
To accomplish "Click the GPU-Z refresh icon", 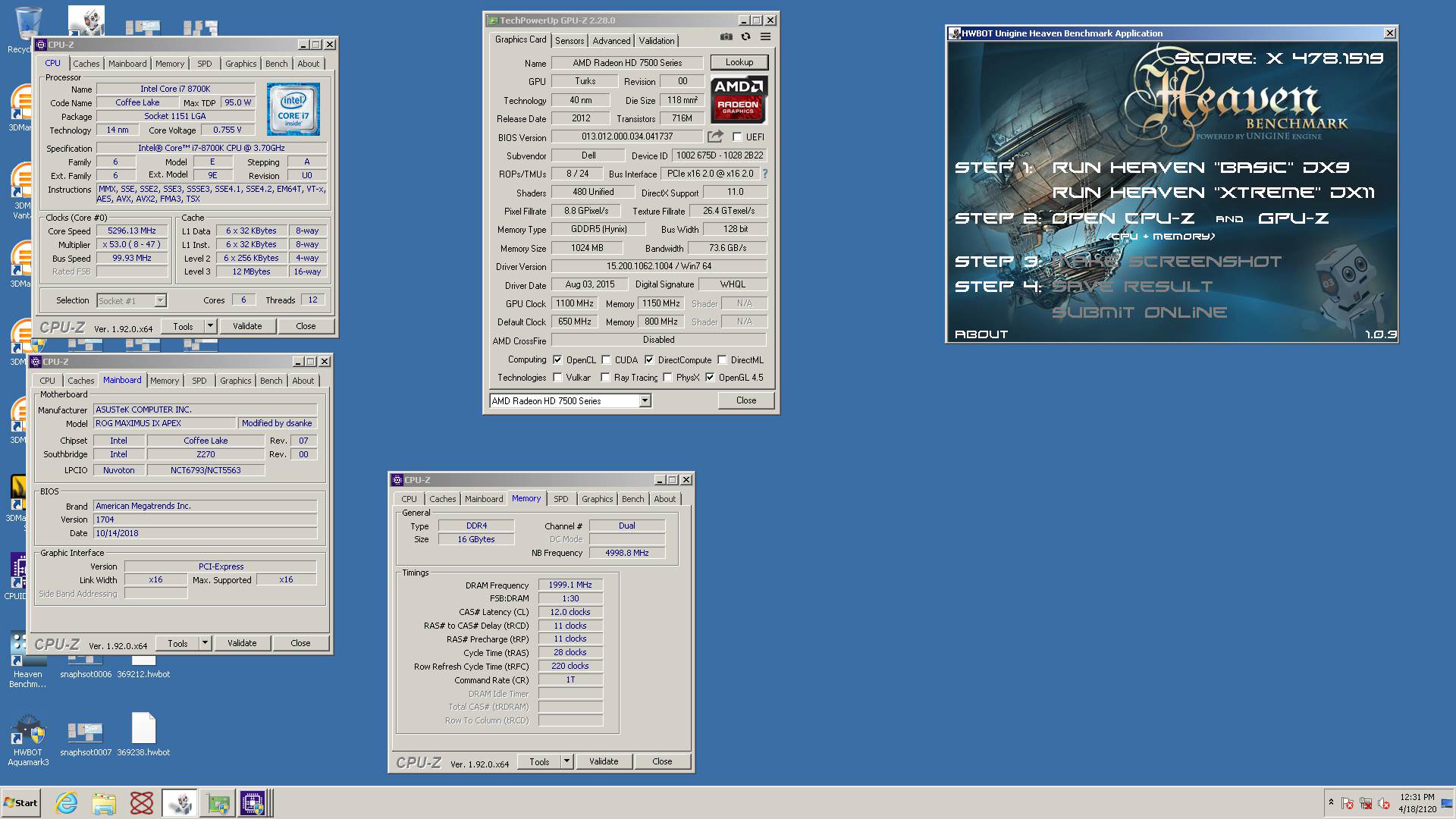I will point(745,37).
